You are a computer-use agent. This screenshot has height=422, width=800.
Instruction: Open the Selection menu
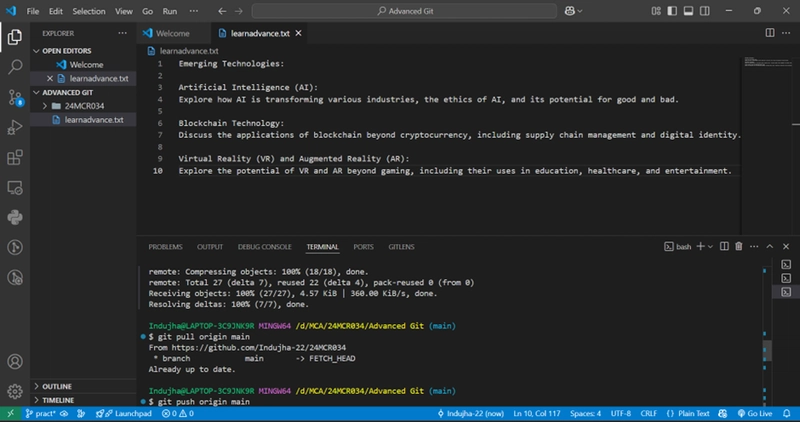click(x=89, y=11)
